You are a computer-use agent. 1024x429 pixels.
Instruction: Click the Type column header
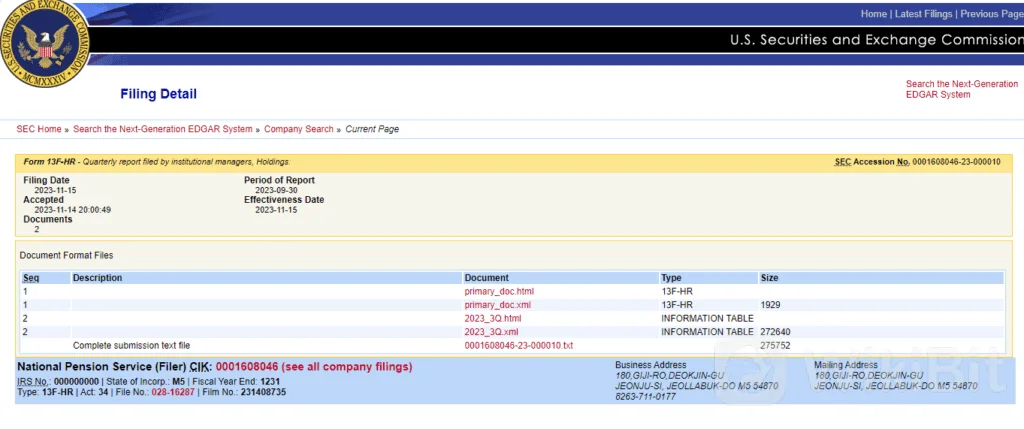click(671, 277)
